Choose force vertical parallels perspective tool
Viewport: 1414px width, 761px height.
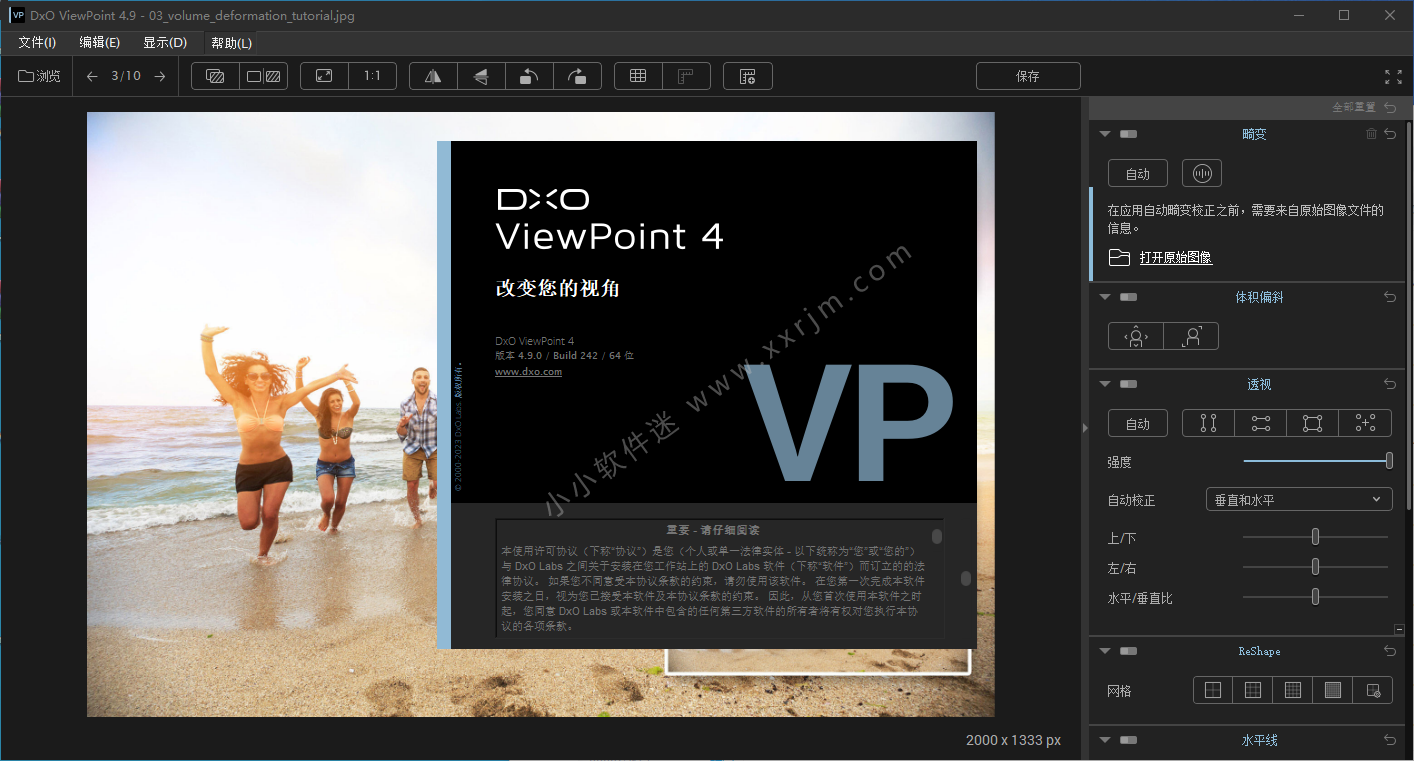pos(1209,423)
